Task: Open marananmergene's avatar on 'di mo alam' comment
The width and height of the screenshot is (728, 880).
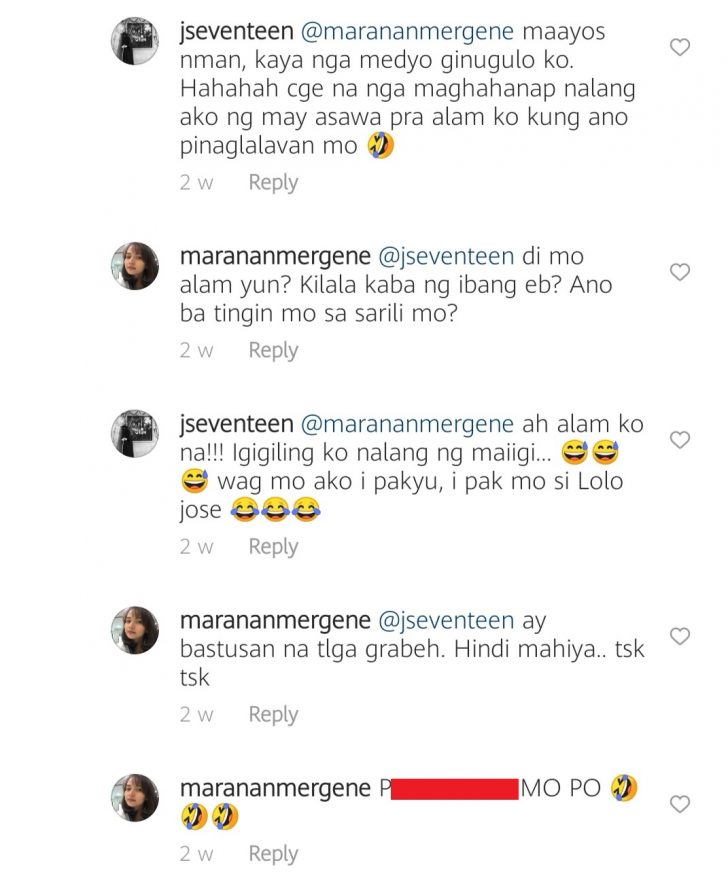Action: pyautogui.click(x=135, y=265)
